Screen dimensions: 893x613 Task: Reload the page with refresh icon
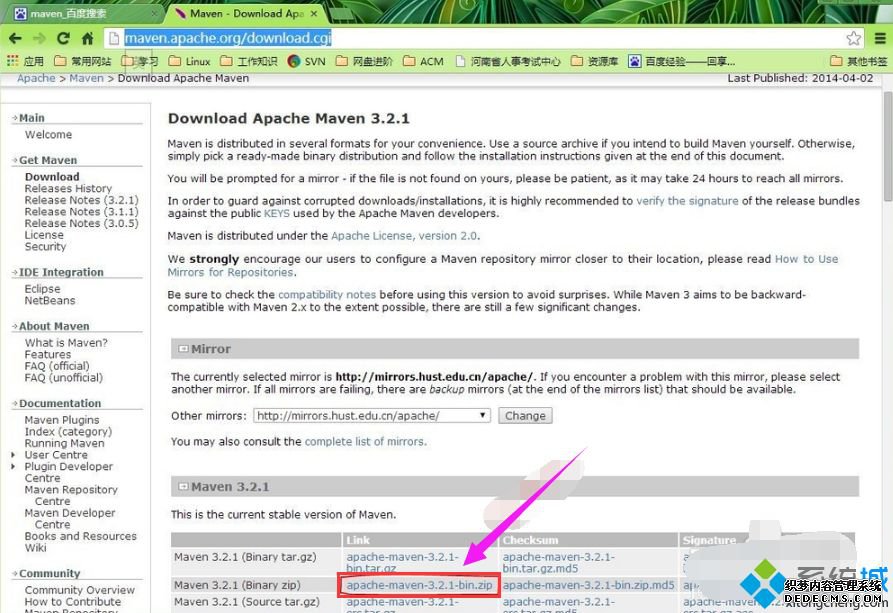click(x=63, y=38)
